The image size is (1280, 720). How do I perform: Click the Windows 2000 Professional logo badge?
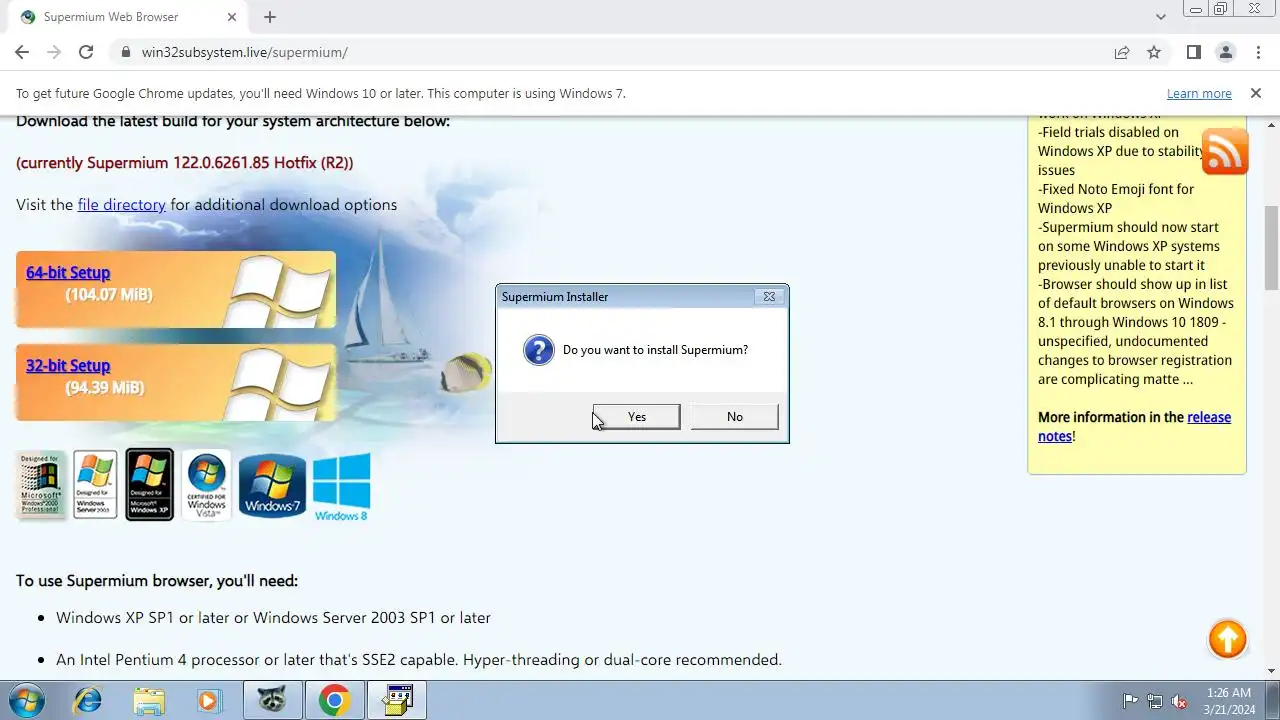point(41,485)
